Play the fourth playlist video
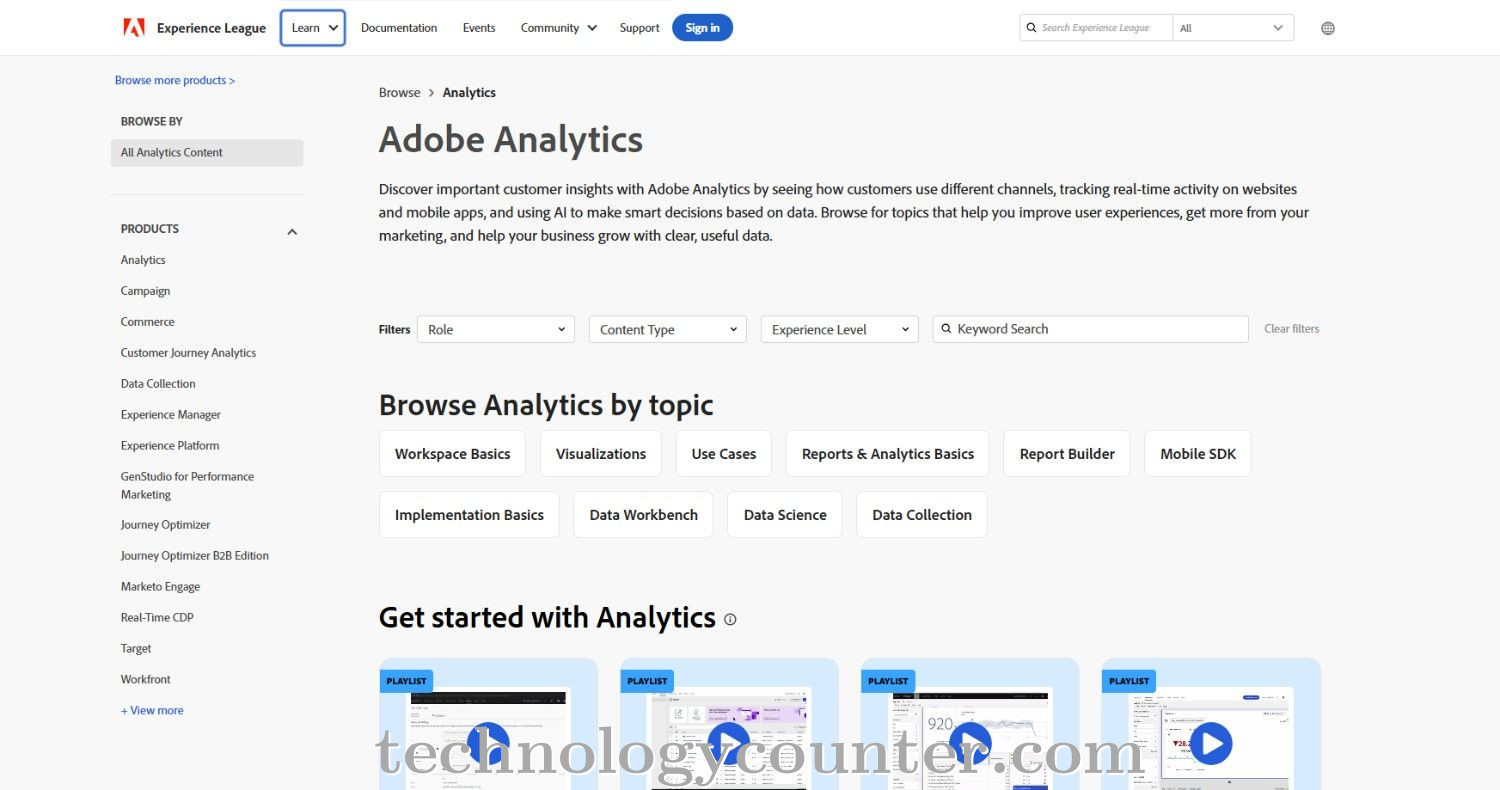This screenshot has height=790, width=1500. (x=1210, y=743)
